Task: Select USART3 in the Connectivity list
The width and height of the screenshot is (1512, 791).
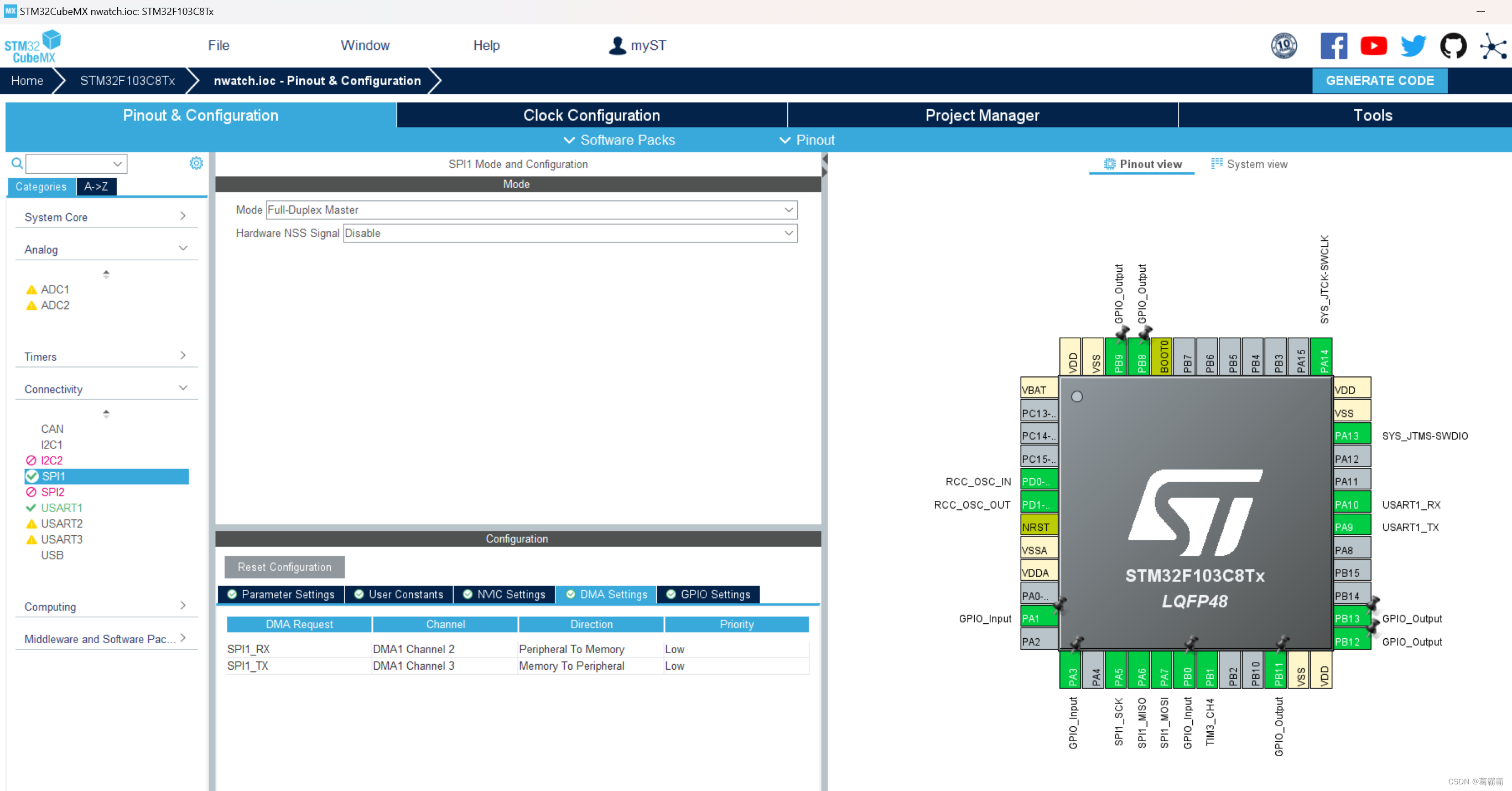Action: point(61,539)
